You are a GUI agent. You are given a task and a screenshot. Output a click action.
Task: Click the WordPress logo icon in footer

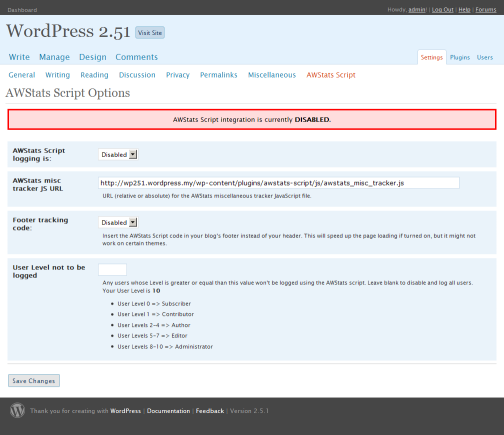[17, 410]
